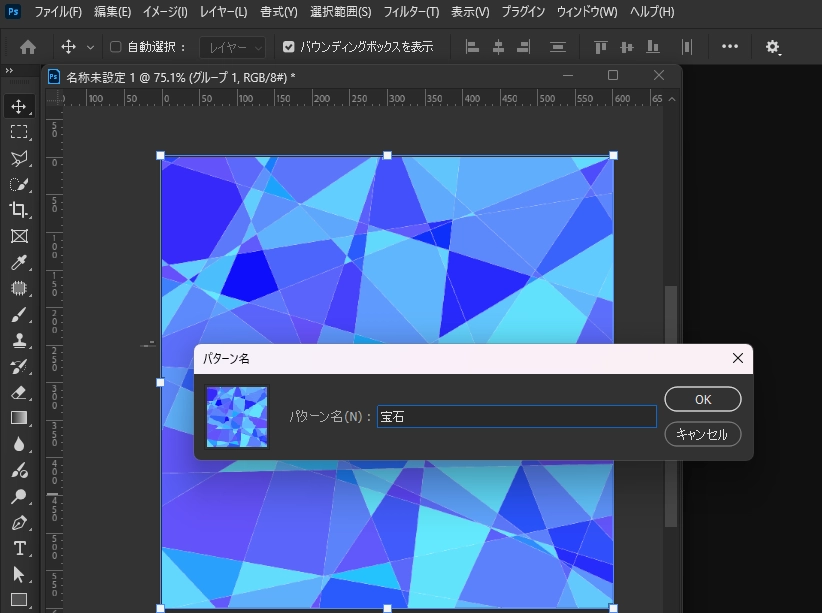Screen dimensions: 822x613
Task: Select the Gradient tool
Action: [18, 418]
